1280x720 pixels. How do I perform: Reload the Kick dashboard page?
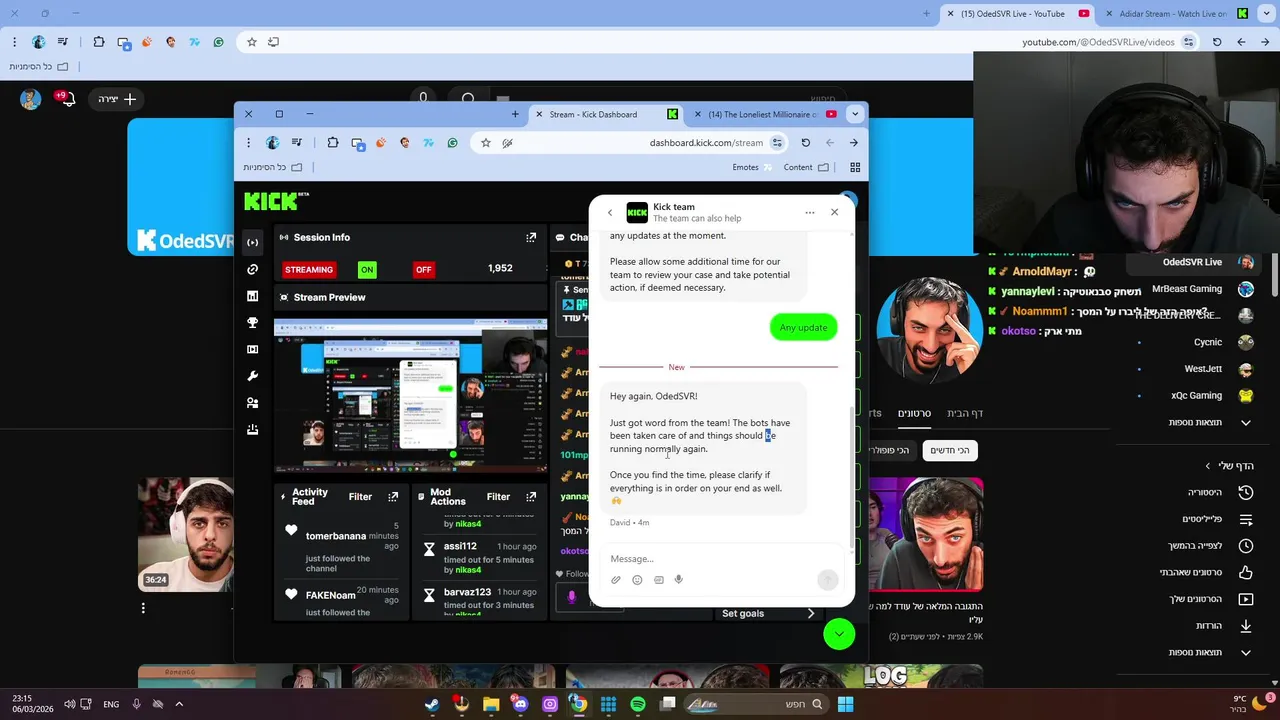tap(805, 143)
